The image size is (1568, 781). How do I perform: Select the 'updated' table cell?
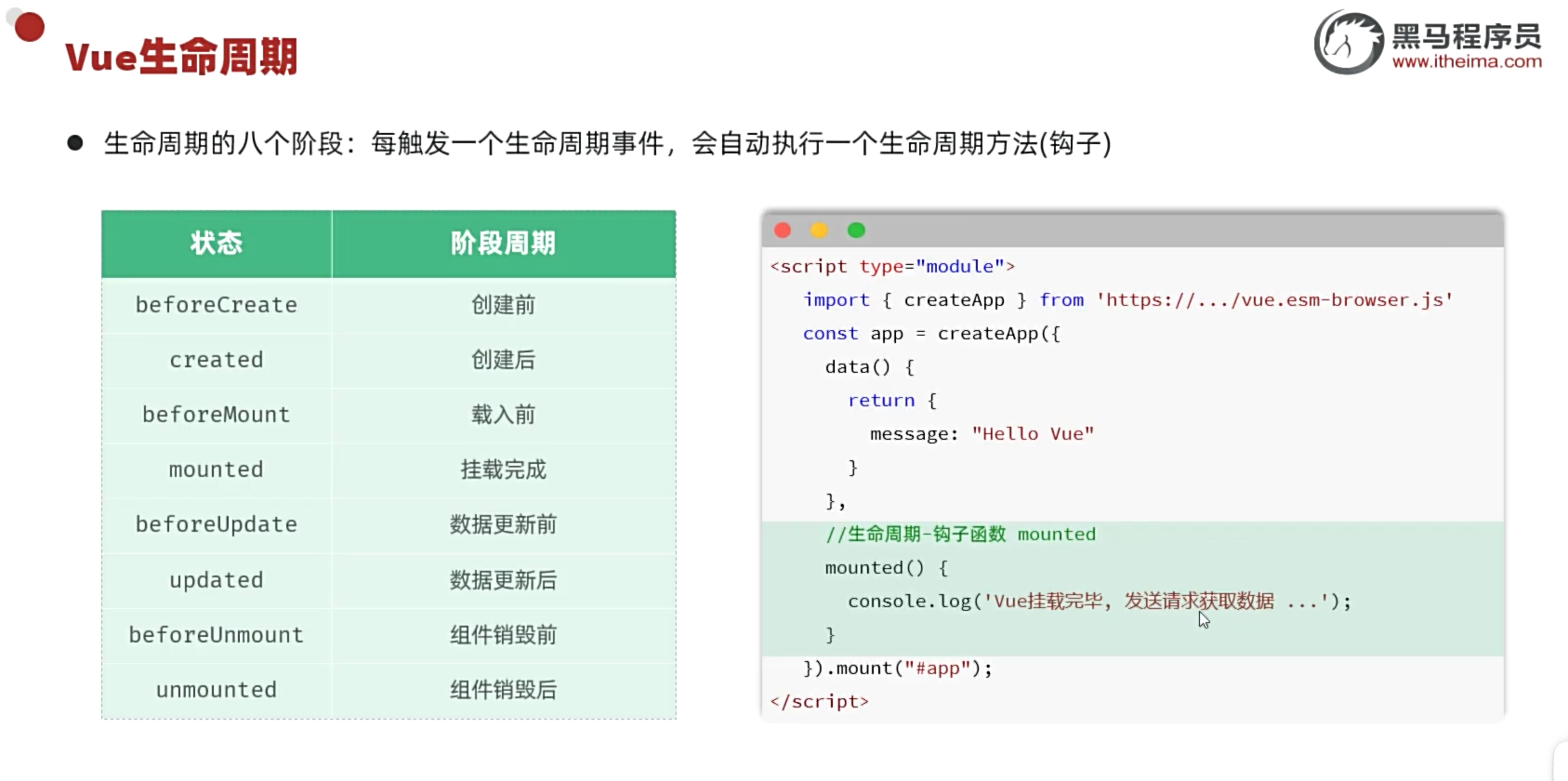pos(217,580)
